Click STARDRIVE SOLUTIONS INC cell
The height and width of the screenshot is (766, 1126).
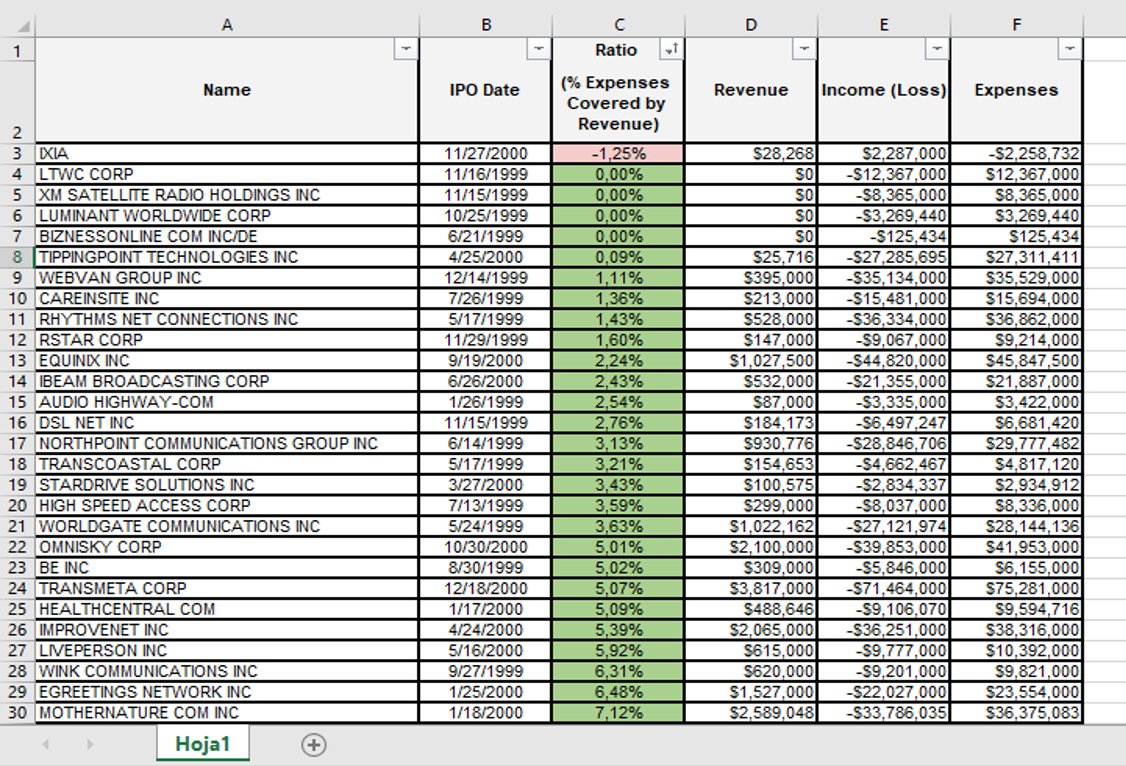coord(227,485)
